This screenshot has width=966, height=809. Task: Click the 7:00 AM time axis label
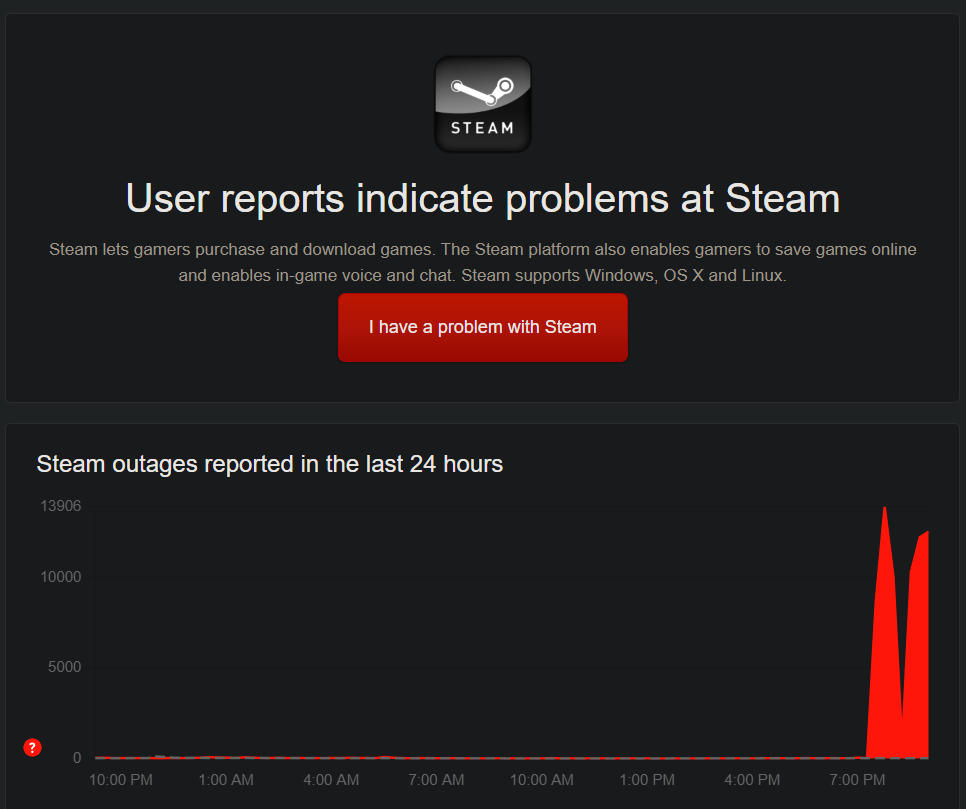(436, 779)
